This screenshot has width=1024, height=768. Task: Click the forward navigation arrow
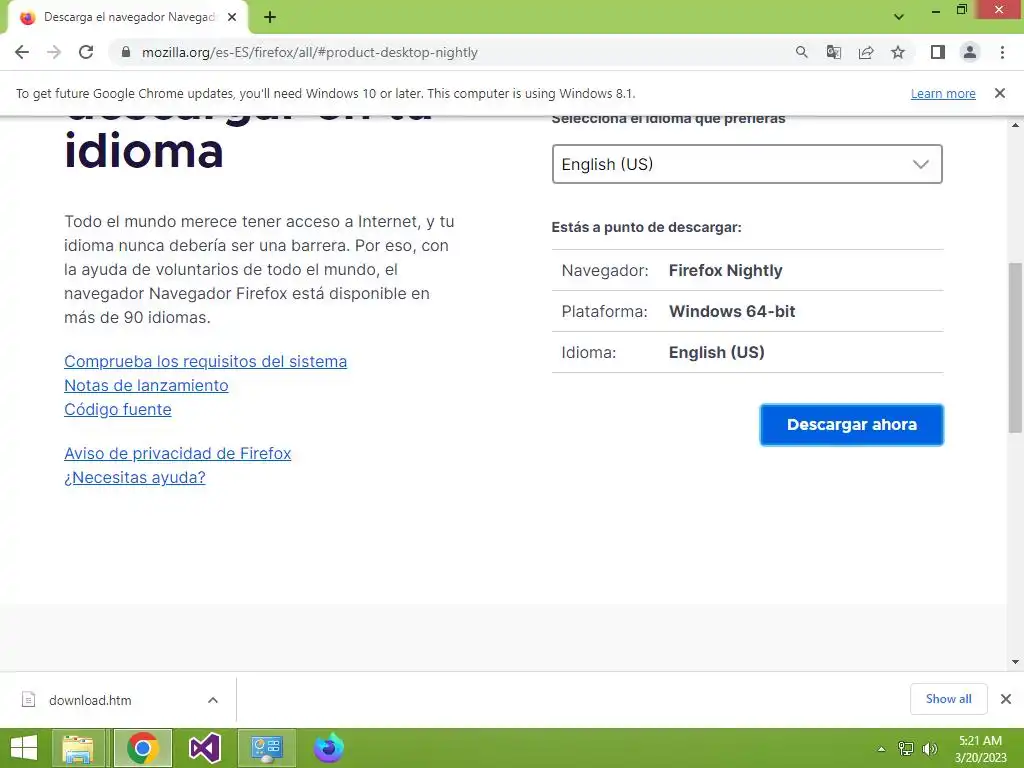54,52
